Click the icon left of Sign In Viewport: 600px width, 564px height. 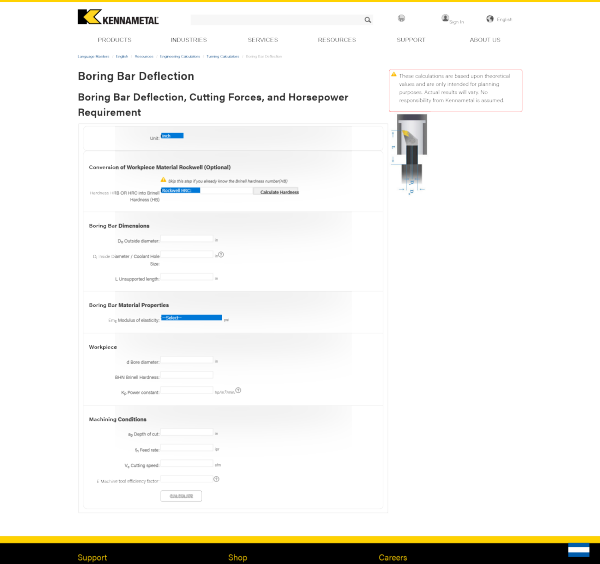(x=401, y=18)
